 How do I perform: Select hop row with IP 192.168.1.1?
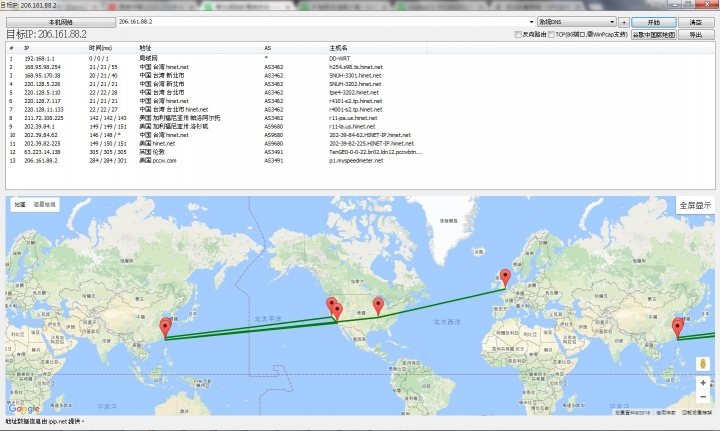coord(216,59)
